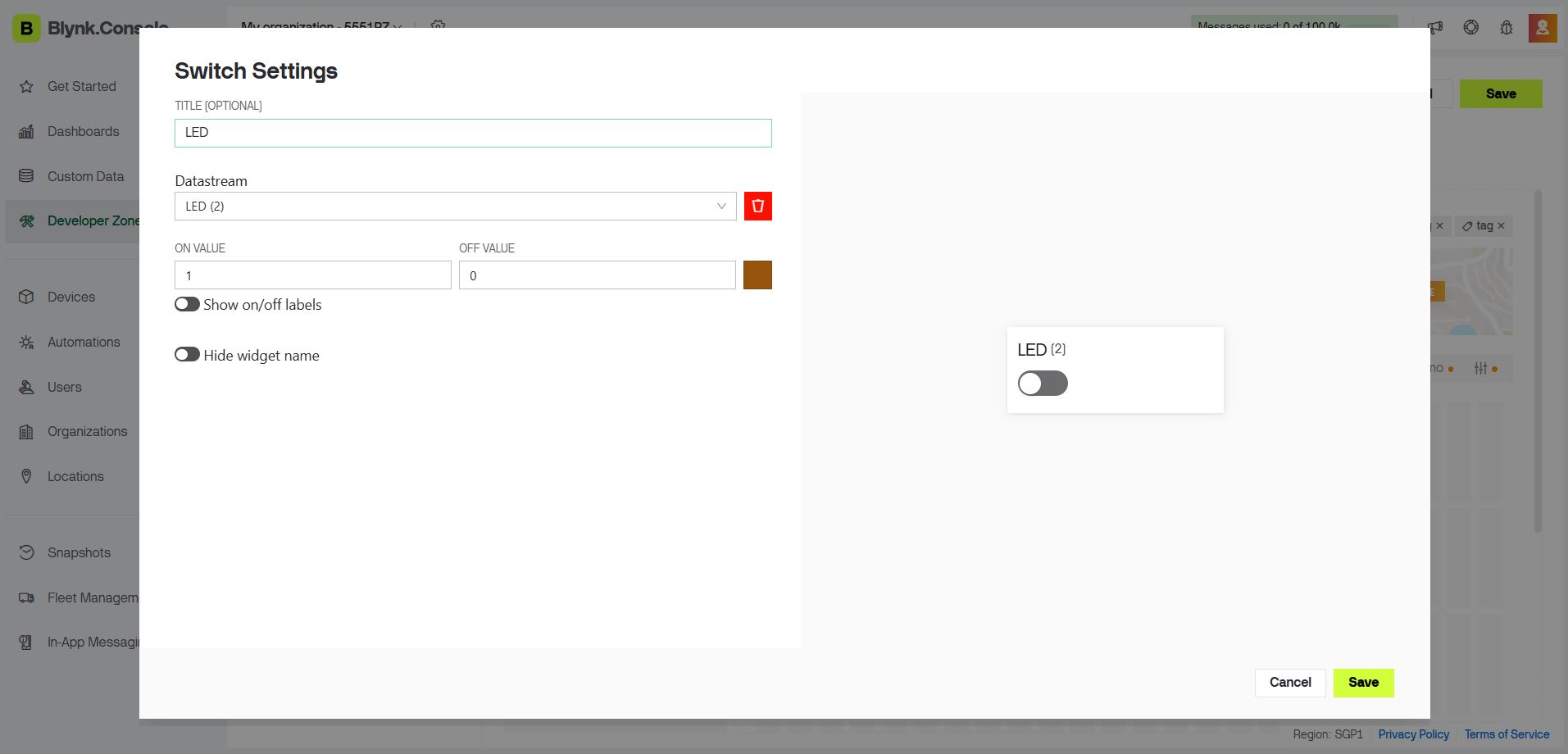The image size is (1568, 754).
Task: Go to Snapshots menu item
Action: [x=79, y=552]
